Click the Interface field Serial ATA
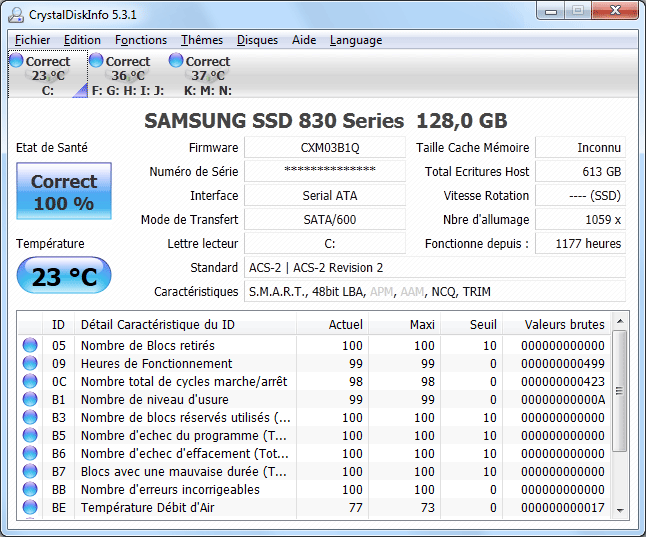This screenshot has width=646, height=537. [x=325, y=195]
